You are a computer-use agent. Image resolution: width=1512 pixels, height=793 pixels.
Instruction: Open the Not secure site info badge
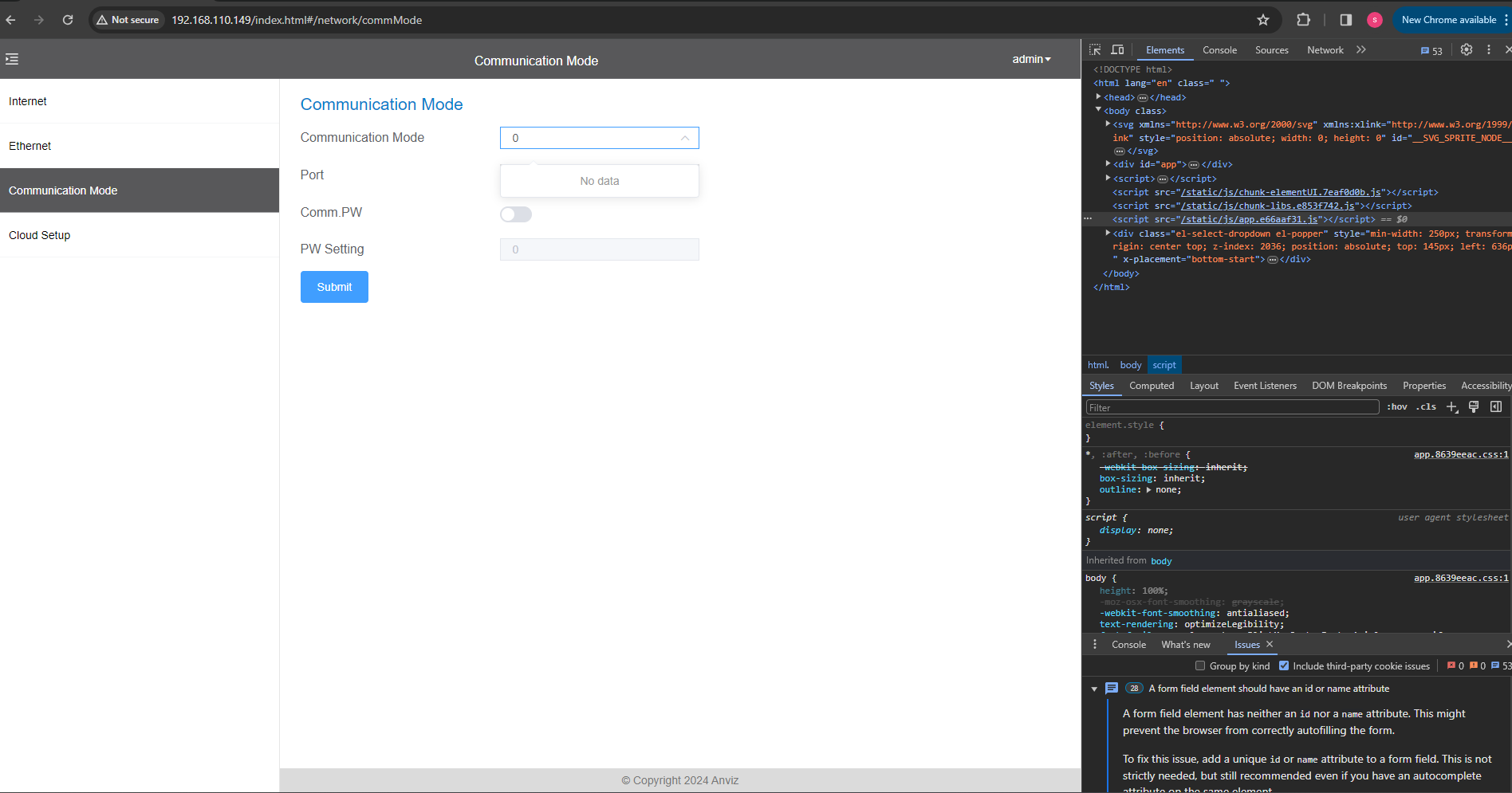click(128, 20)
